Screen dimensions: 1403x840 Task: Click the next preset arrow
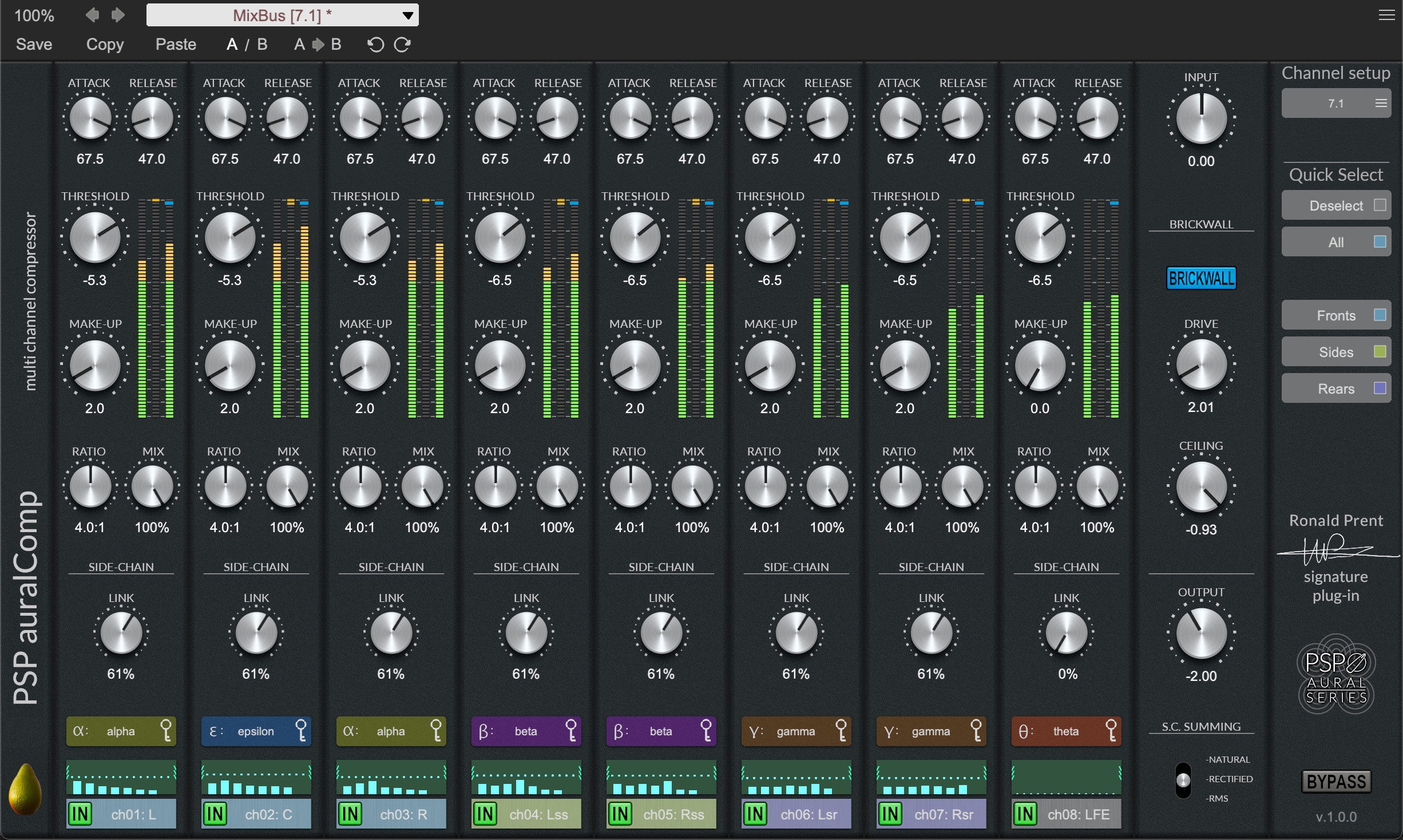click(x=118, y=15)
